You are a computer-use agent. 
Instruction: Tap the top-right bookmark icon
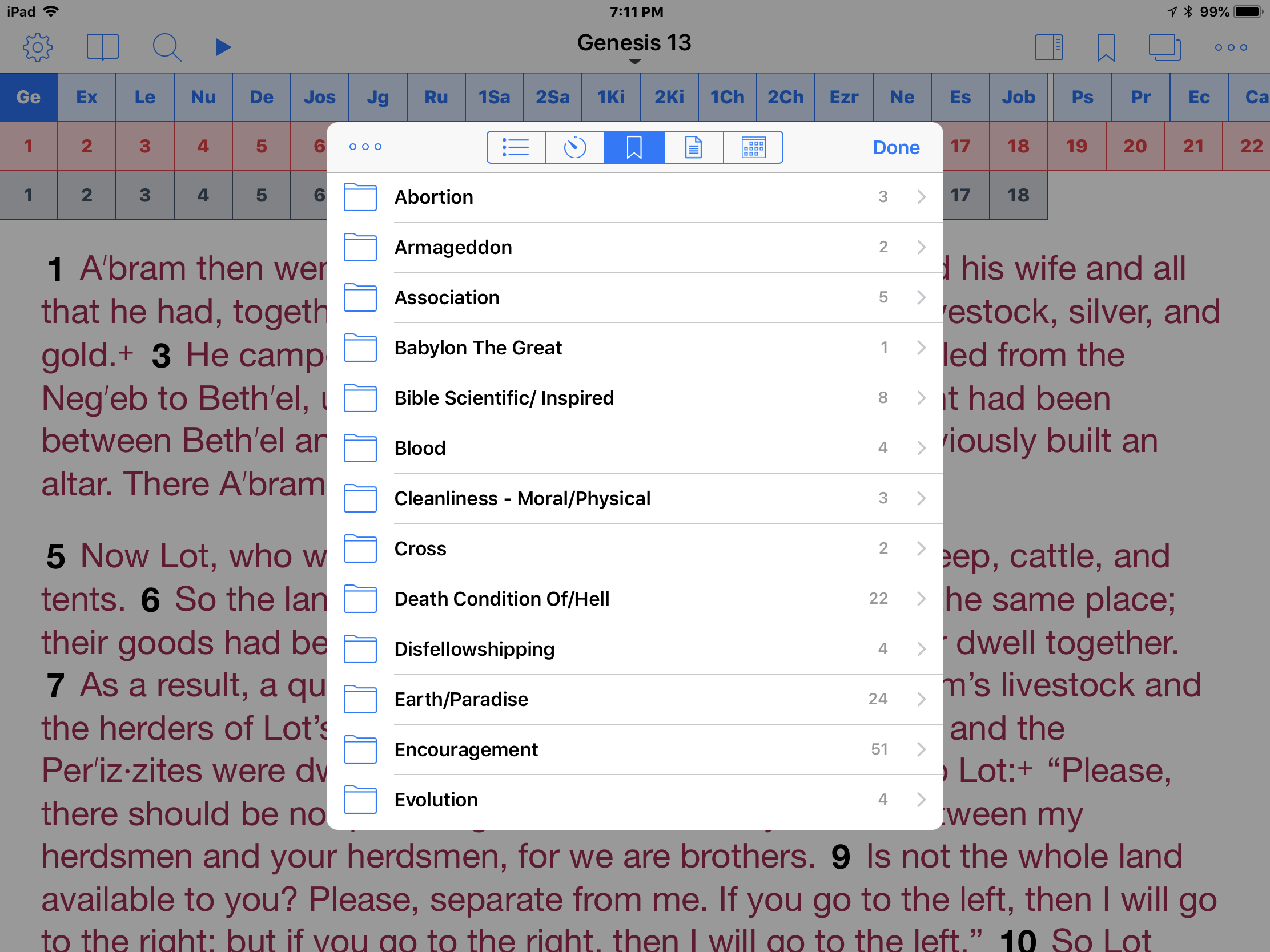pos(1105,47)
